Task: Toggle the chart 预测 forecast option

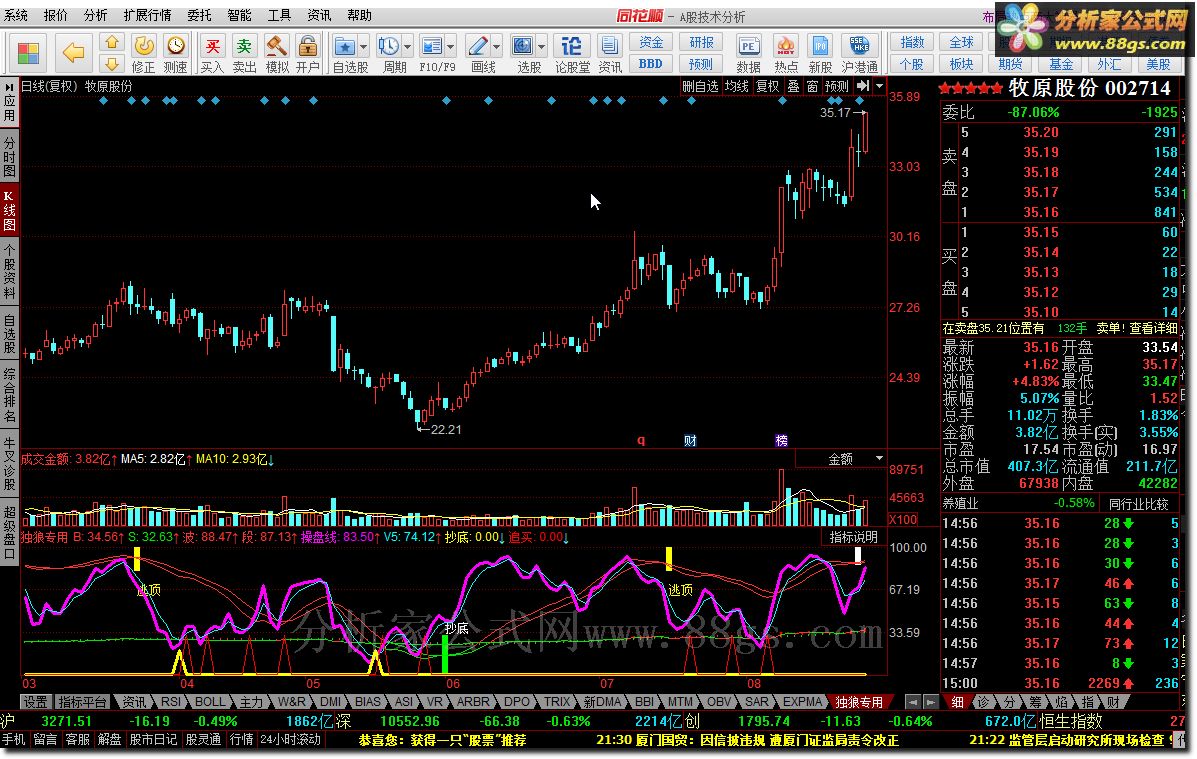Action: click(x=837, y=86)
